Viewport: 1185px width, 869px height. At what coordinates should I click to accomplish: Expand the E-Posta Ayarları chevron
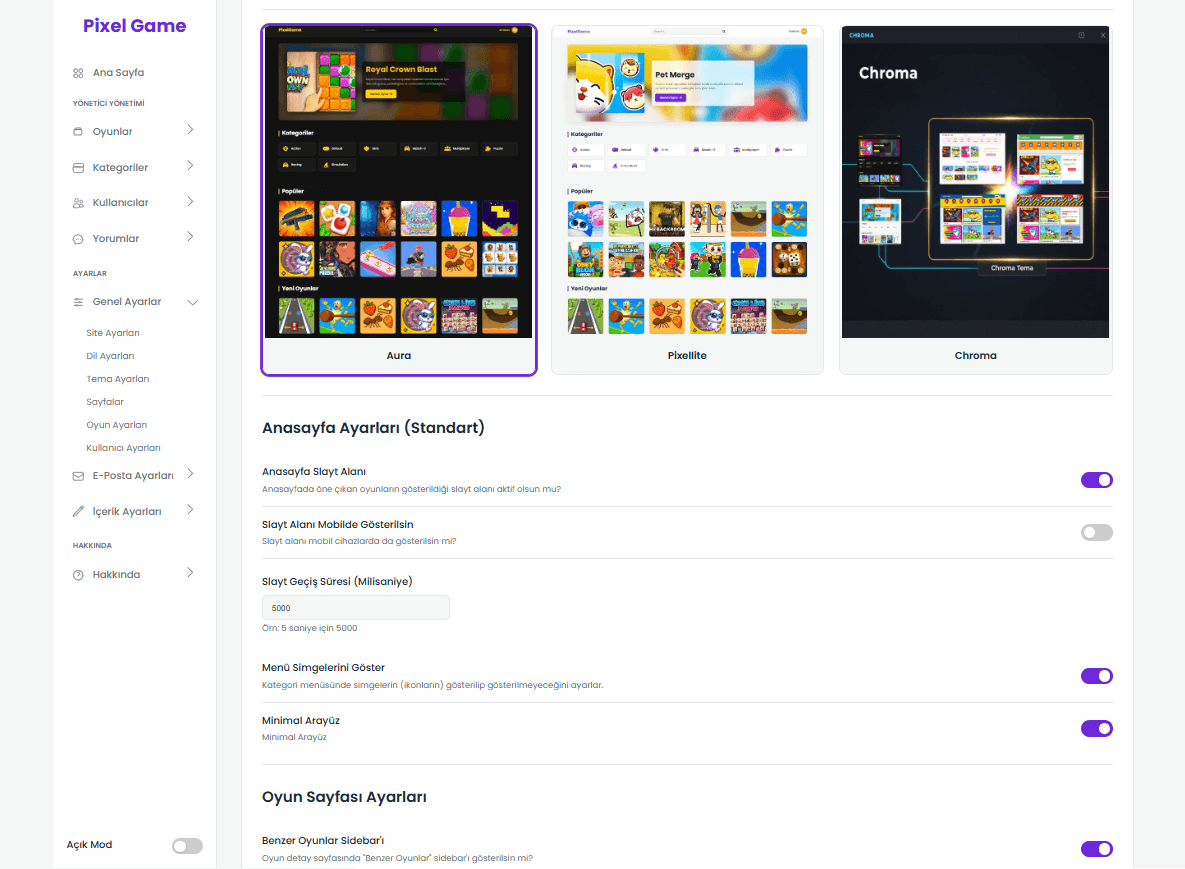tap(190, 474)
